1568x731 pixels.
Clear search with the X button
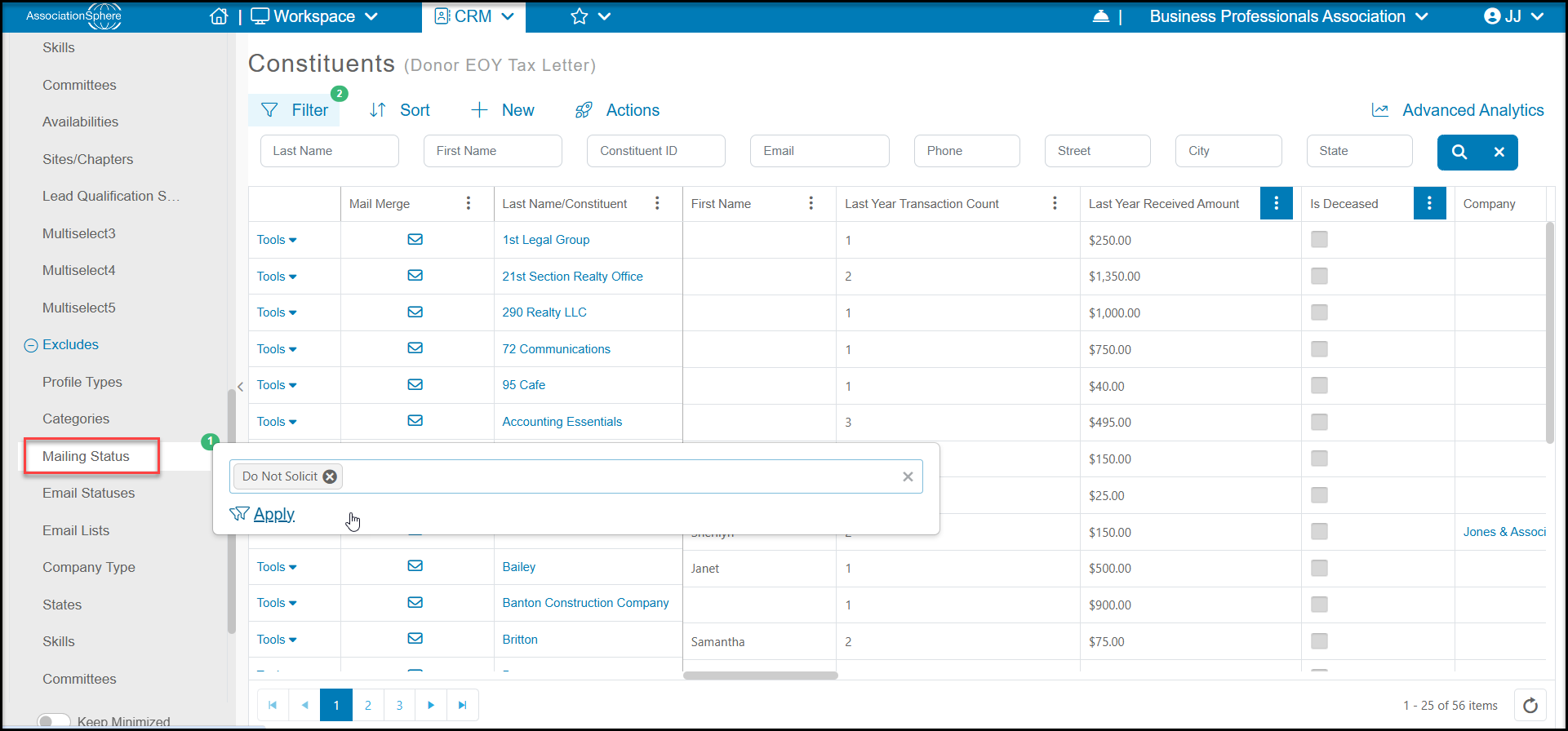click(1499, 152)
